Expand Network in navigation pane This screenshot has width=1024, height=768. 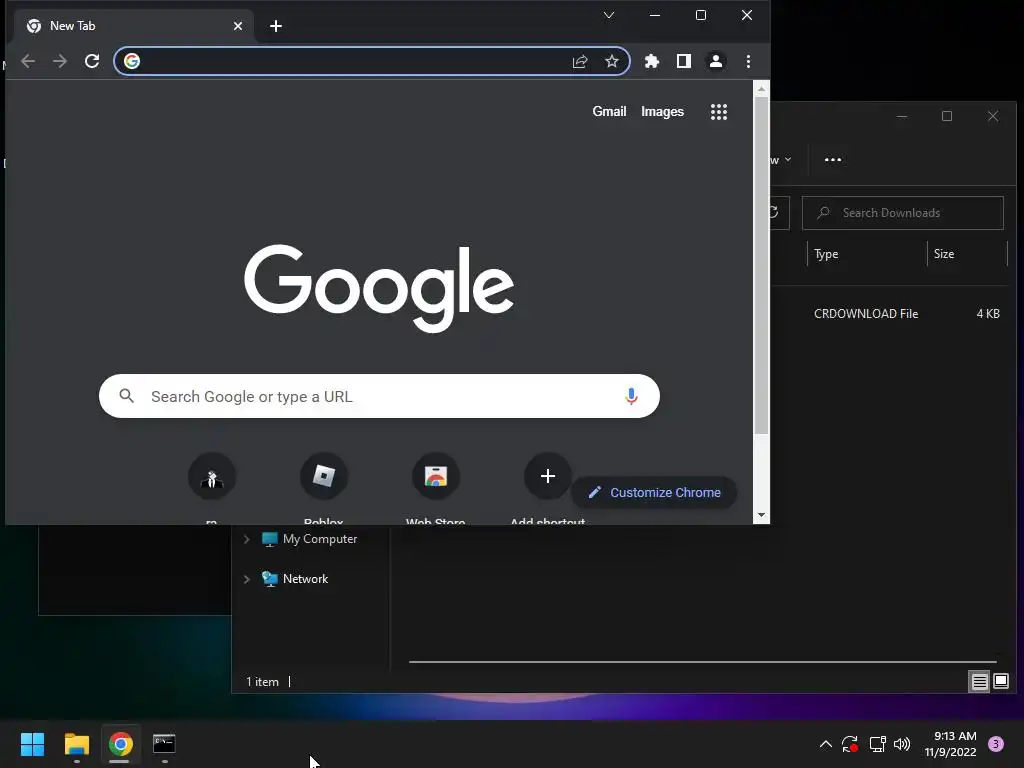[x=246, y=579]
